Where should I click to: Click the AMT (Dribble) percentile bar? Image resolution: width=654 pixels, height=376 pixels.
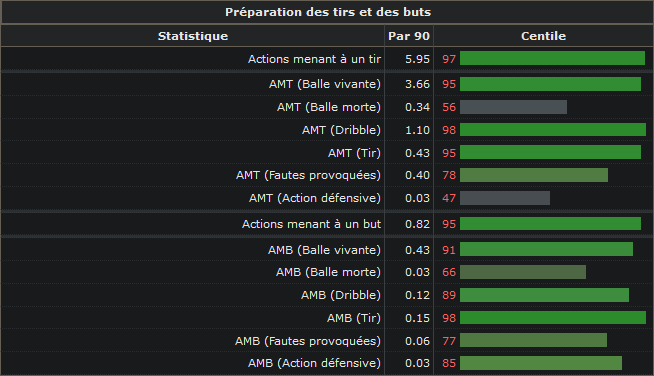[553, 130]
